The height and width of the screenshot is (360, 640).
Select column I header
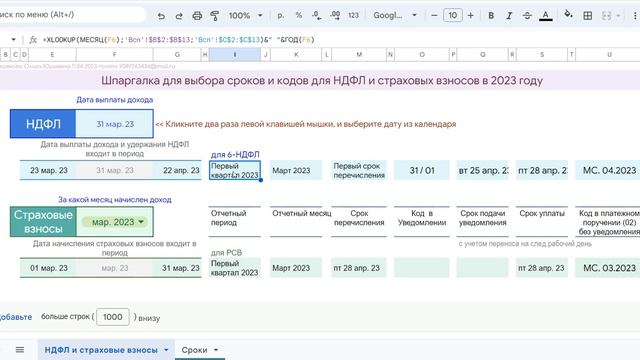[x=235, y=54]
